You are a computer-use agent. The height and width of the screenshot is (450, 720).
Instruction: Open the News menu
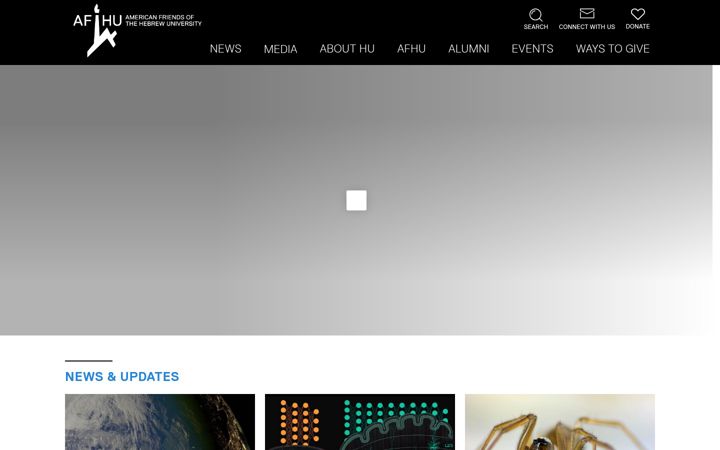225,49
